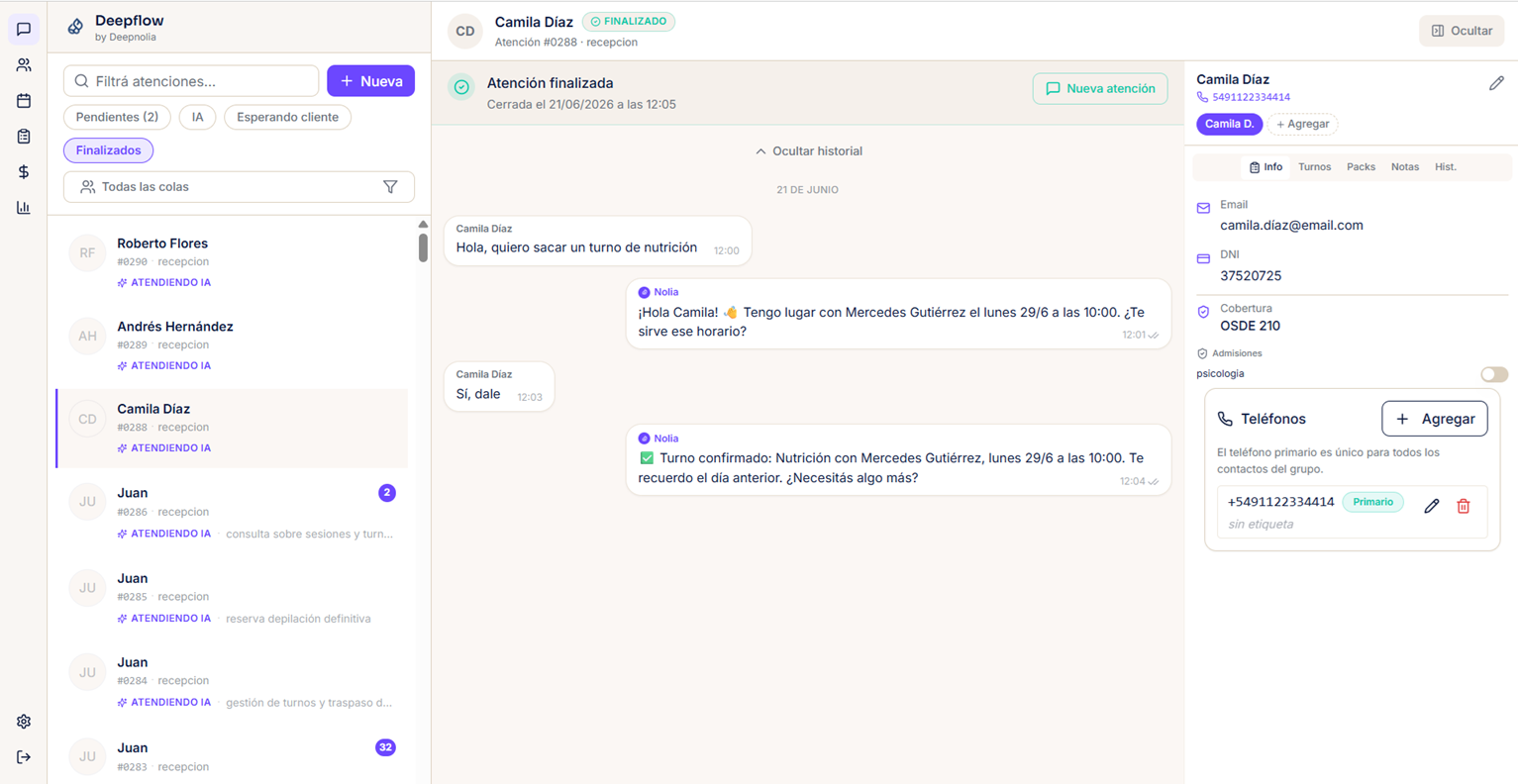Edit Camila Díaz contact pencil icon
The height and width of the screenshot is (784, 1518).
click(1496, 84)
